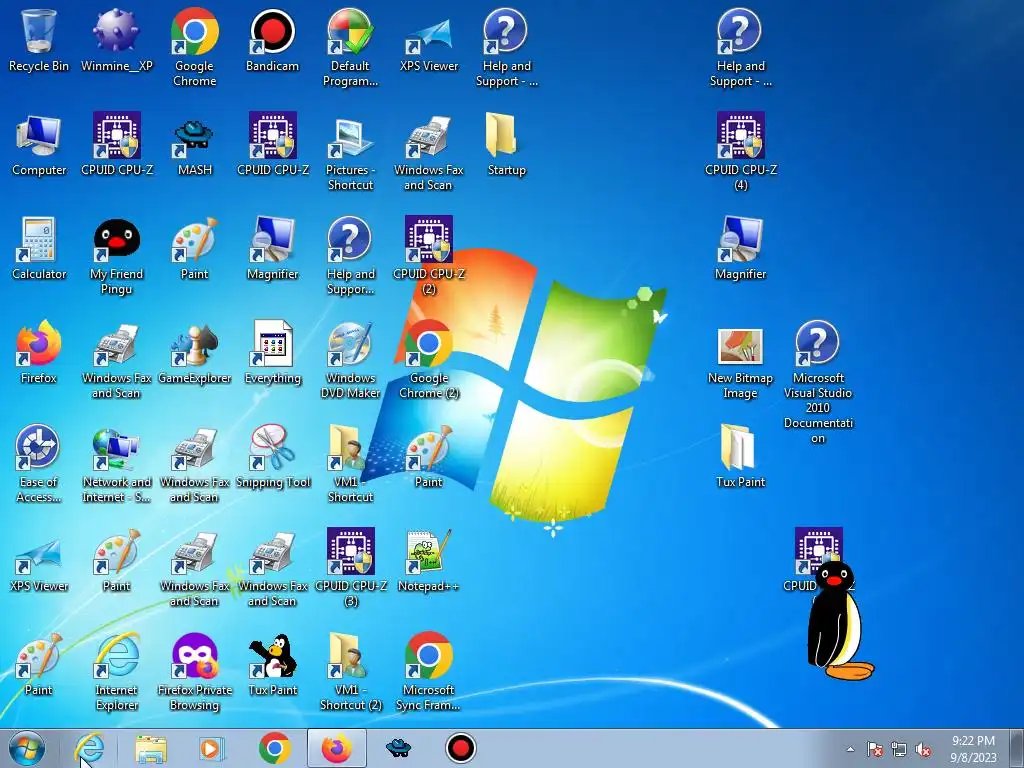The height and width of the screenshot is (768, 1024).
Task: Click the Bandicam record icon in taskbar
Action: 460,748
